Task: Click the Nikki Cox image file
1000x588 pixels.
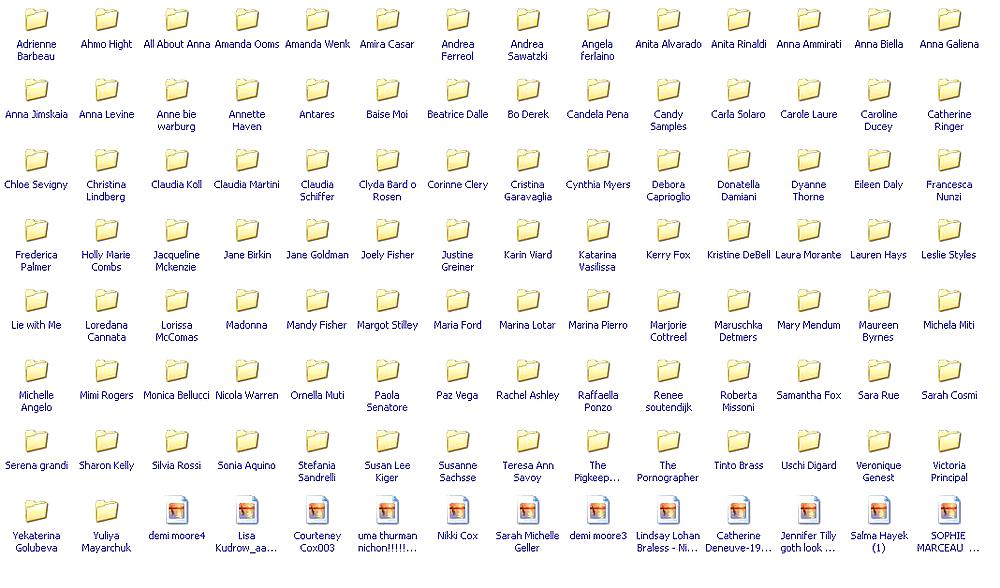Action: point(457,511)
